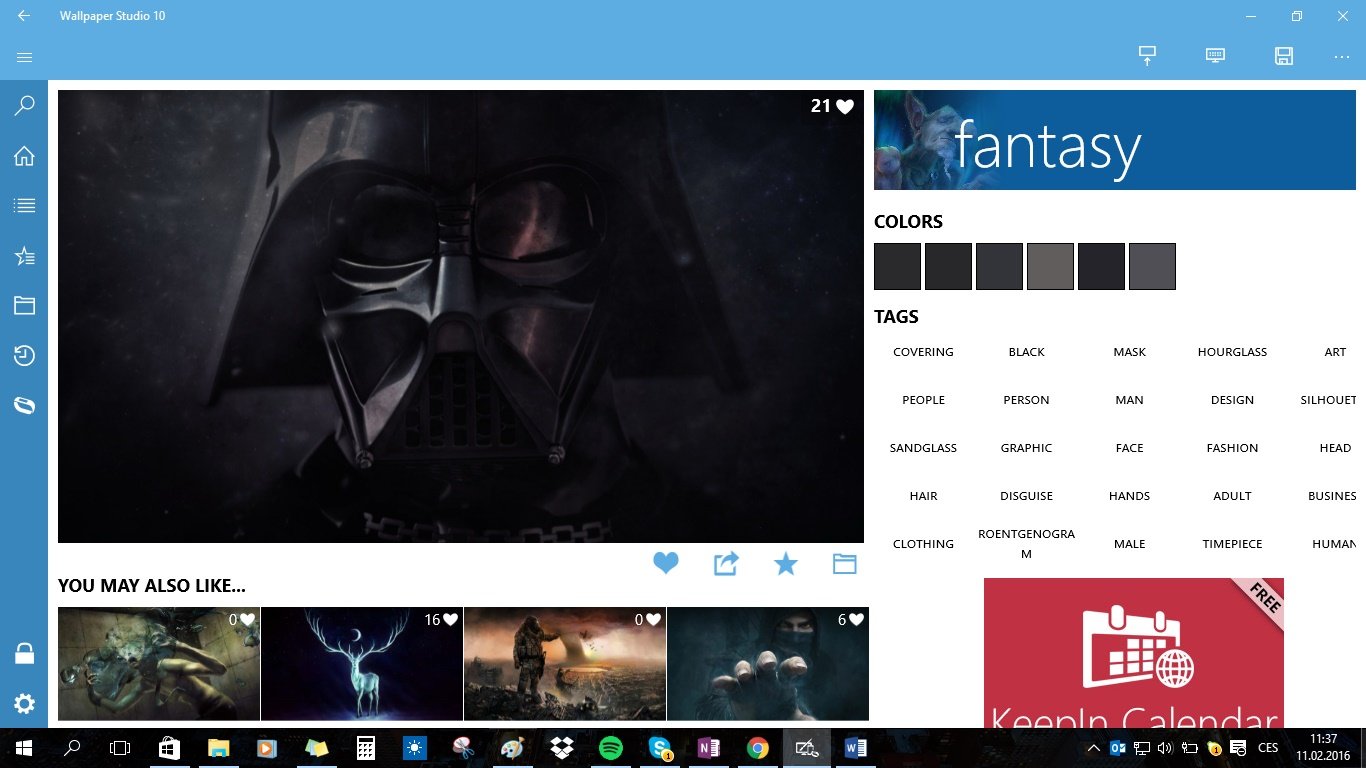Select the GRAPHIC tag
The height and width of the screenshot is (768, 1366).
[x=1026, y=448]
